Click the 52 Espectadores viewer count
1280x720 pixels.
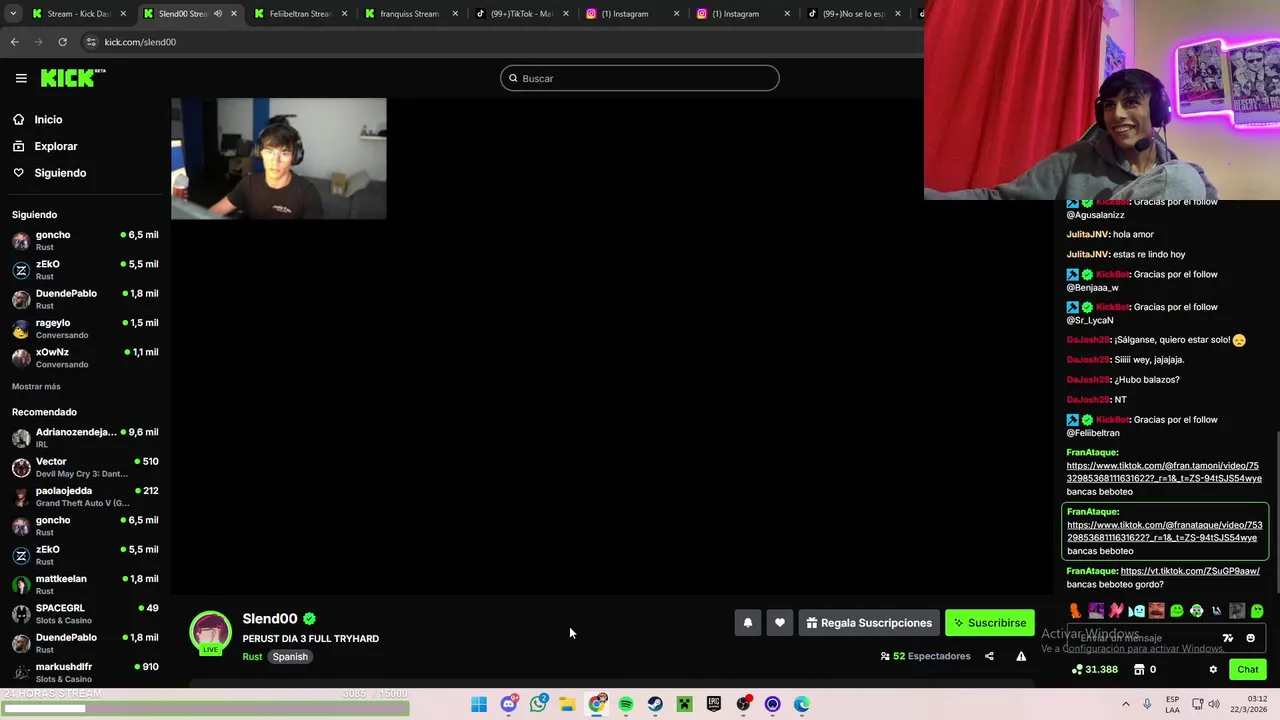(926, 656)
